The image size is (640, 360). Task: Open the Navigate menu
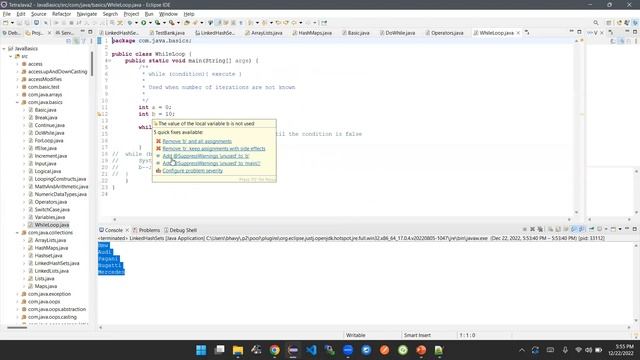87,14
